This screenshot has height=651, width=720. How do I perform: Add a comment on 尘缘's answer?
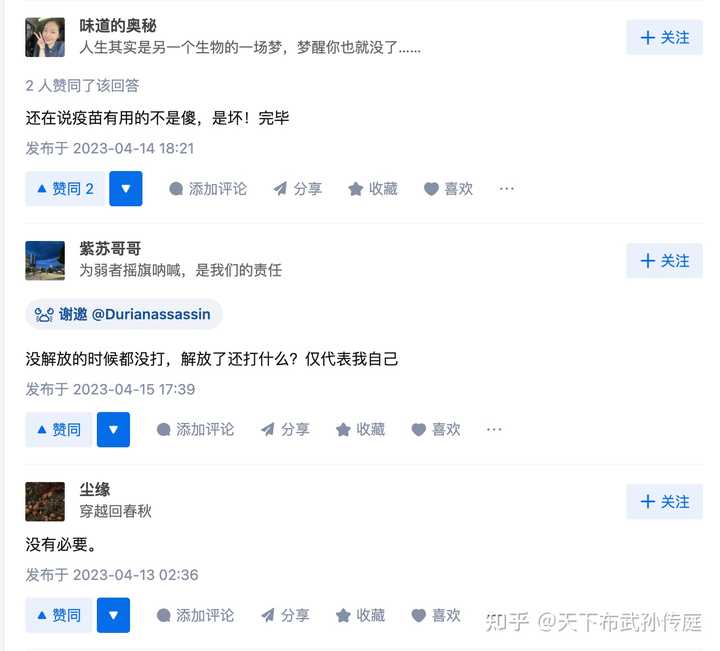(196, 615)
